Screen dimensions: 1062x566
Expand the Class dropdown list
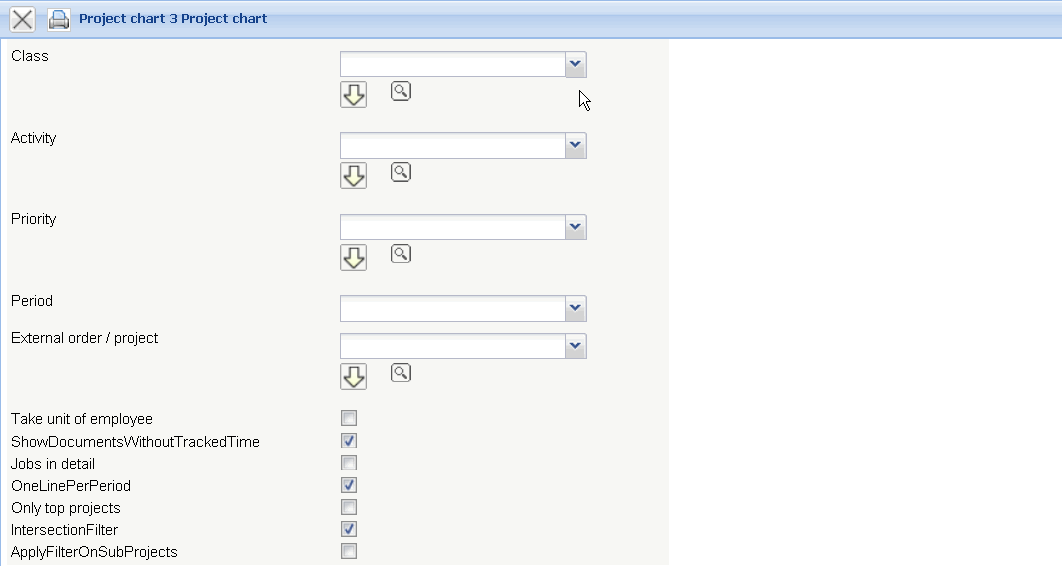[575, 65]
